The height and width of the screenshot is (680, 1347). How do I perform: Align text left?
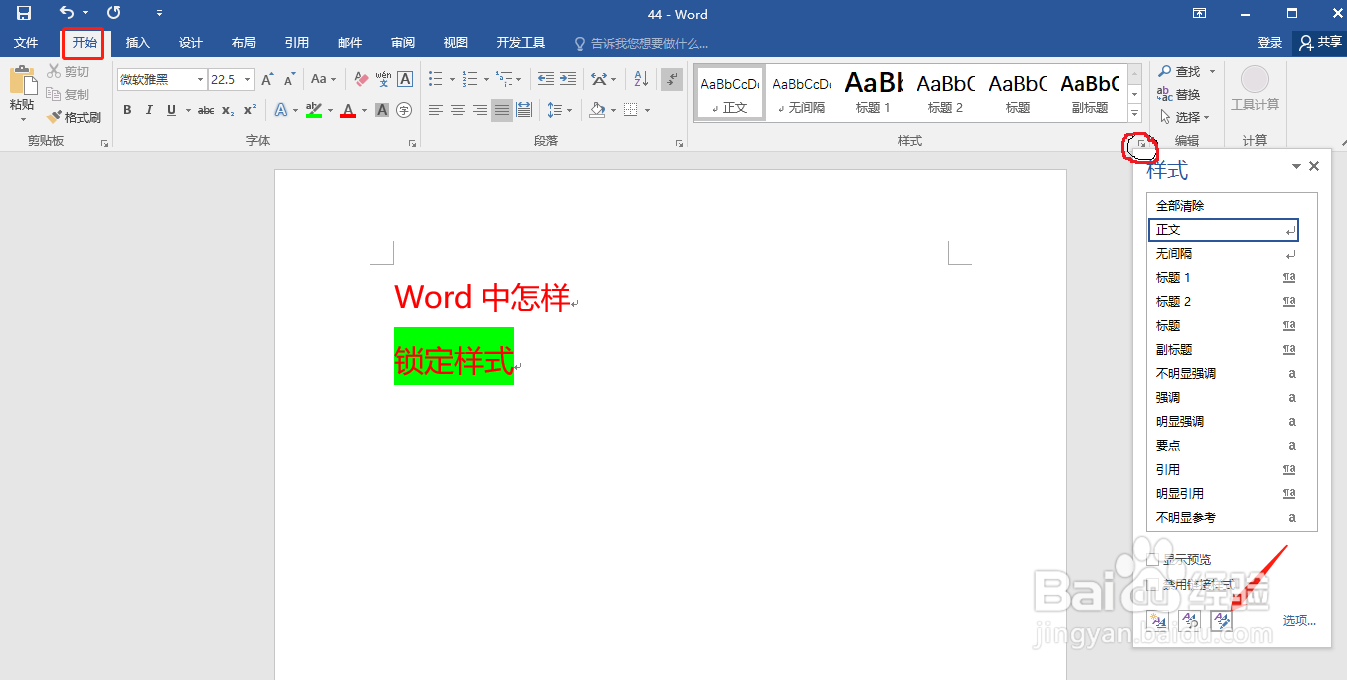click(x=436, y=110)
